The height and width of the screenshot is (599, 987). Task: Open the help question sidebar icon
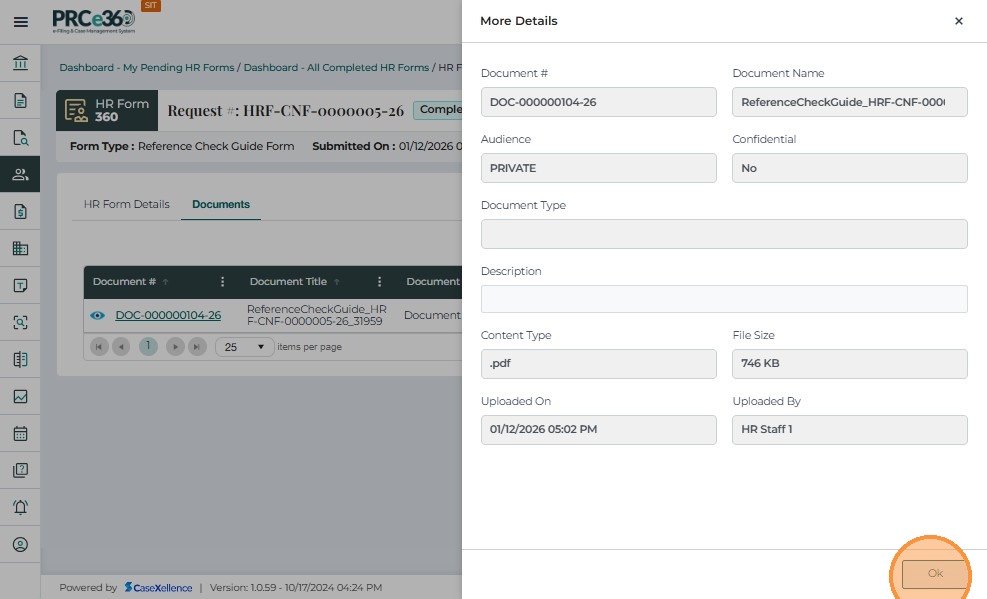[x=20, y=470]
